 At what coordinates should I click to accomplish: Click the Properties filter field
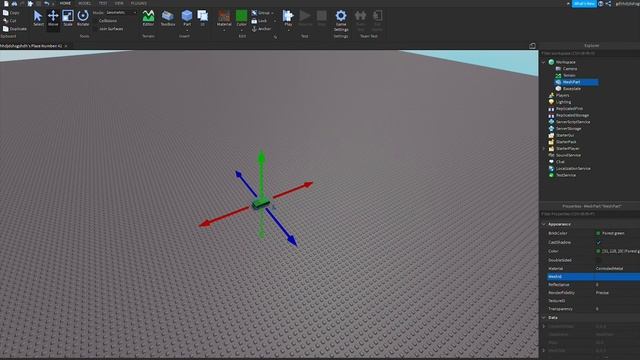pyautogui.click(x=590, y=214)
